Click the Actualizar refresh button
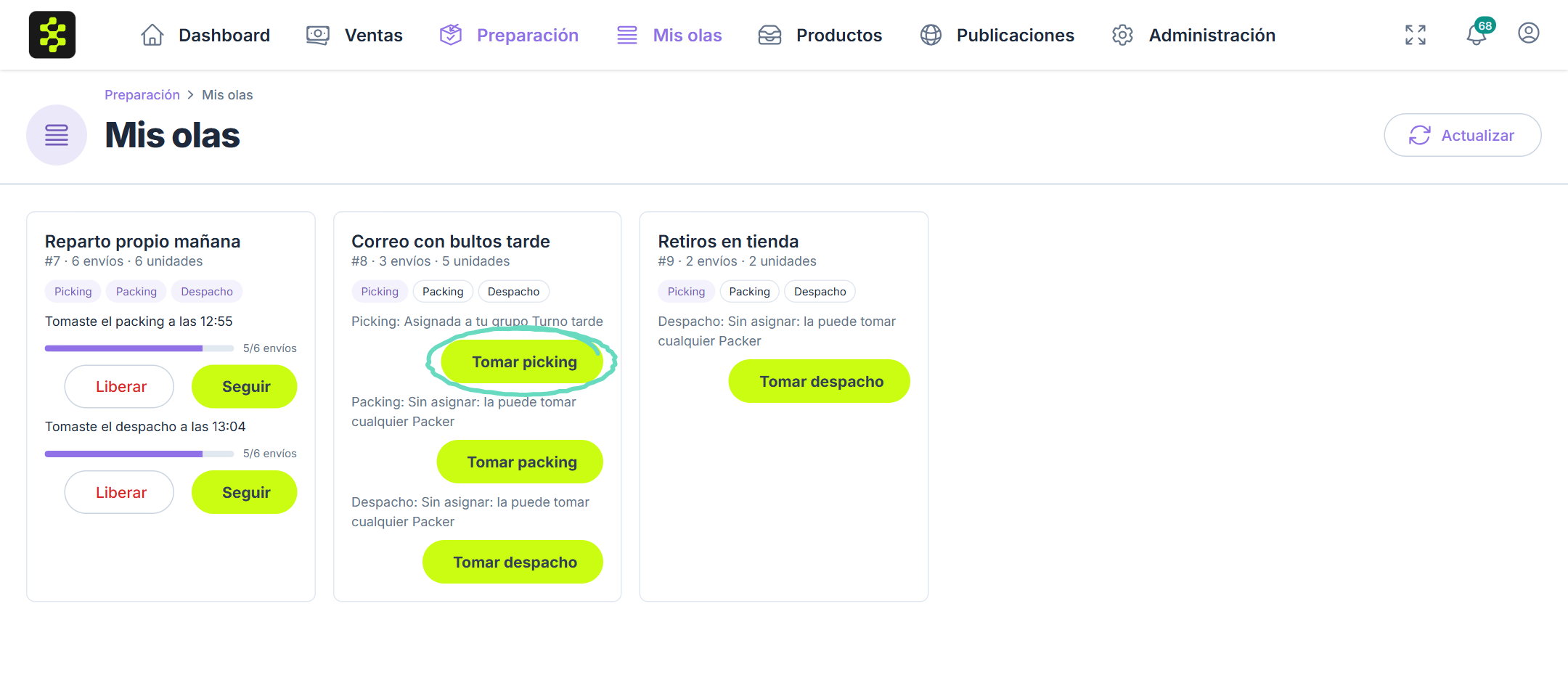 tap(1462, 135)
